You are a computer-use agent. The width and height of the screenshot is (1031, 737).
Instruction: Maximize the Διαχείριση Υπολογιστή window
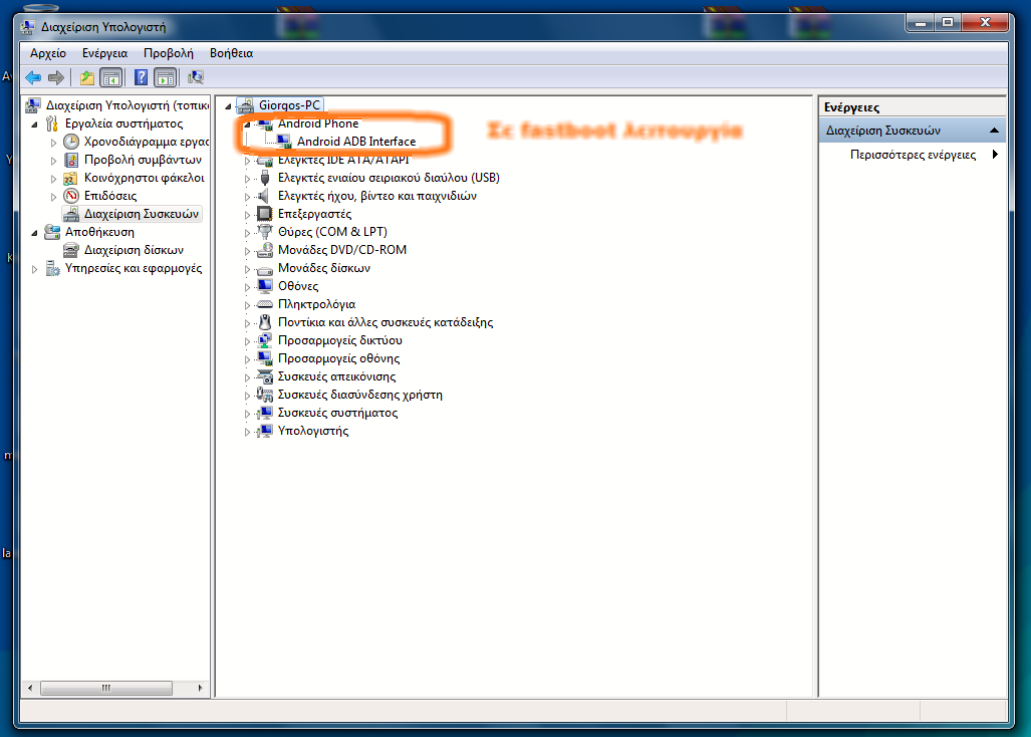coord(947,23)
